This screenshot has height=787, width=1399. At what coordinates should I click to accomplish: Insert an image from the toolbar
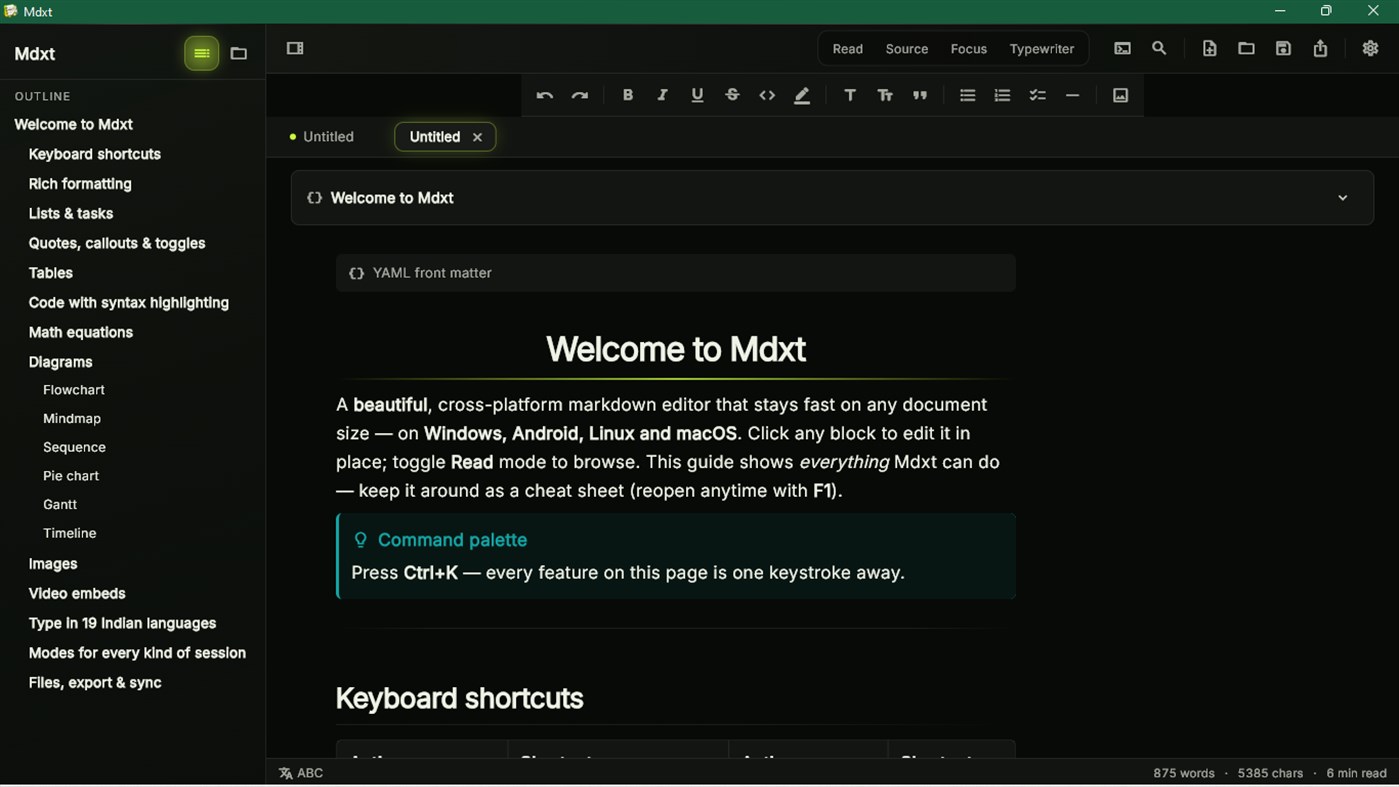[1120, 96]
